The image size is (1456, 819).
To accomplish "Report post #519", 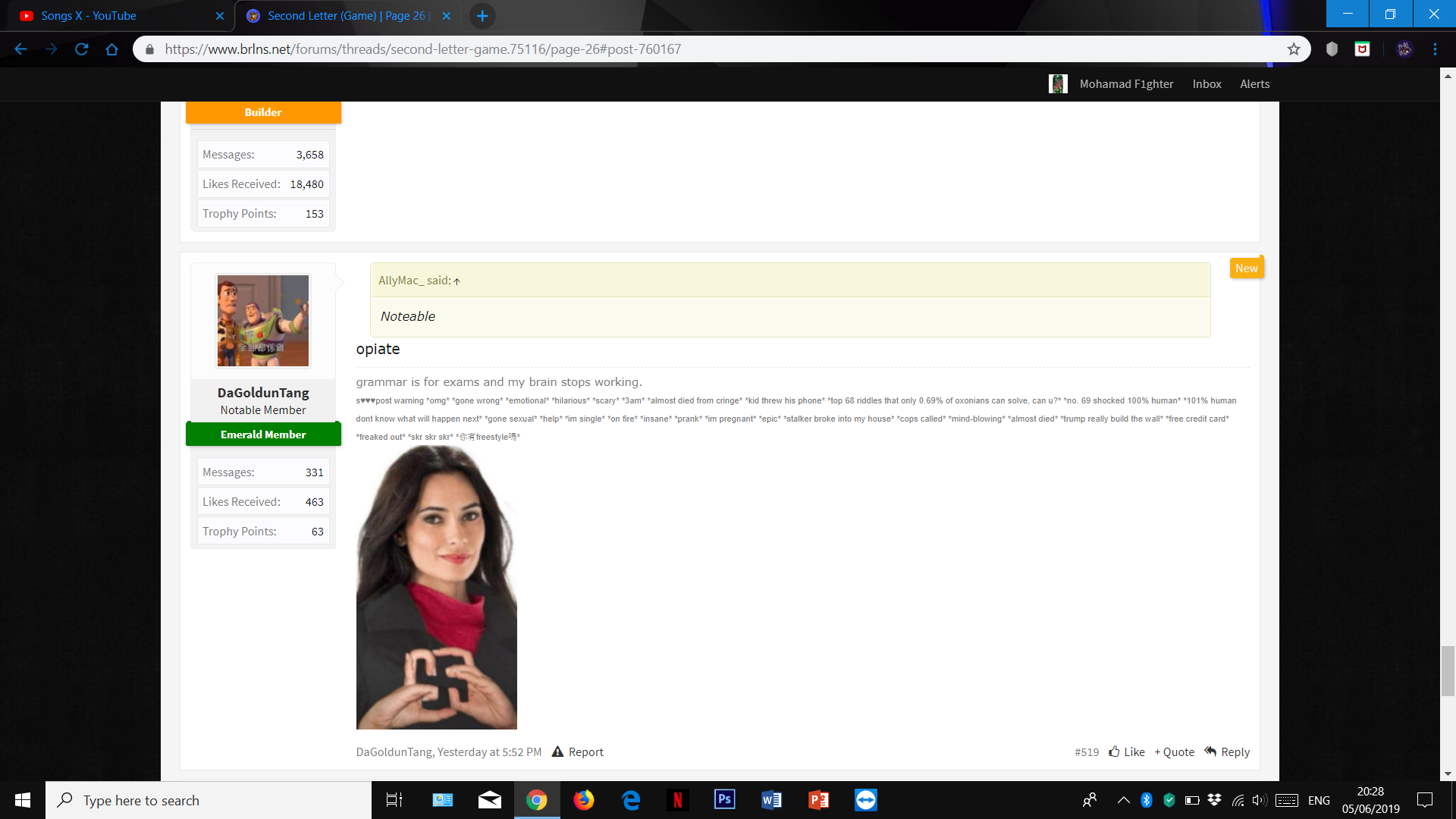I will point(577,752).
